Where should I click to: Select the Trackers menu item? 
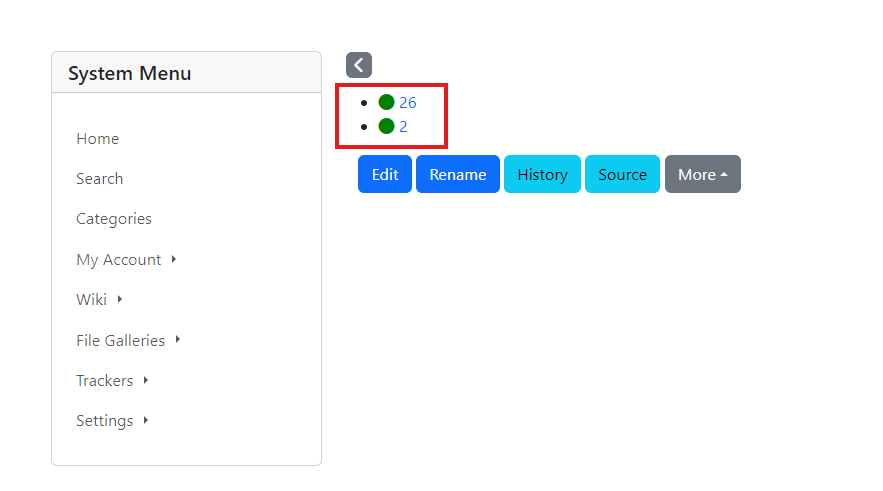point(105,381)
